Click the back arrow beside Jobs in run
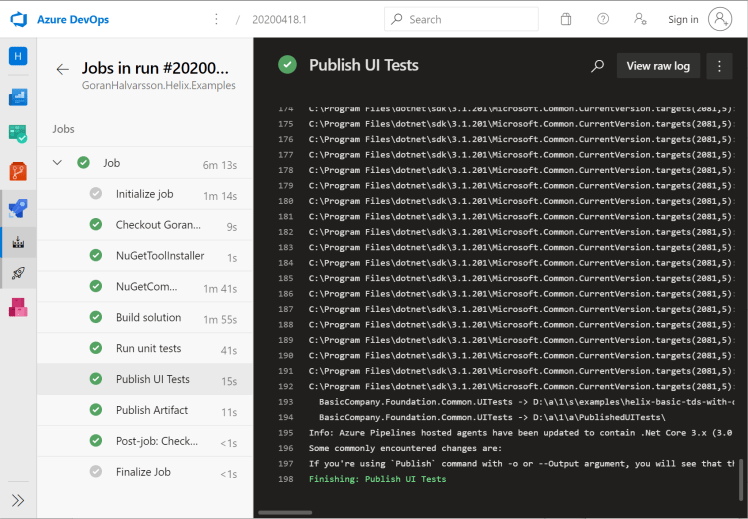 tap(63, 69)
